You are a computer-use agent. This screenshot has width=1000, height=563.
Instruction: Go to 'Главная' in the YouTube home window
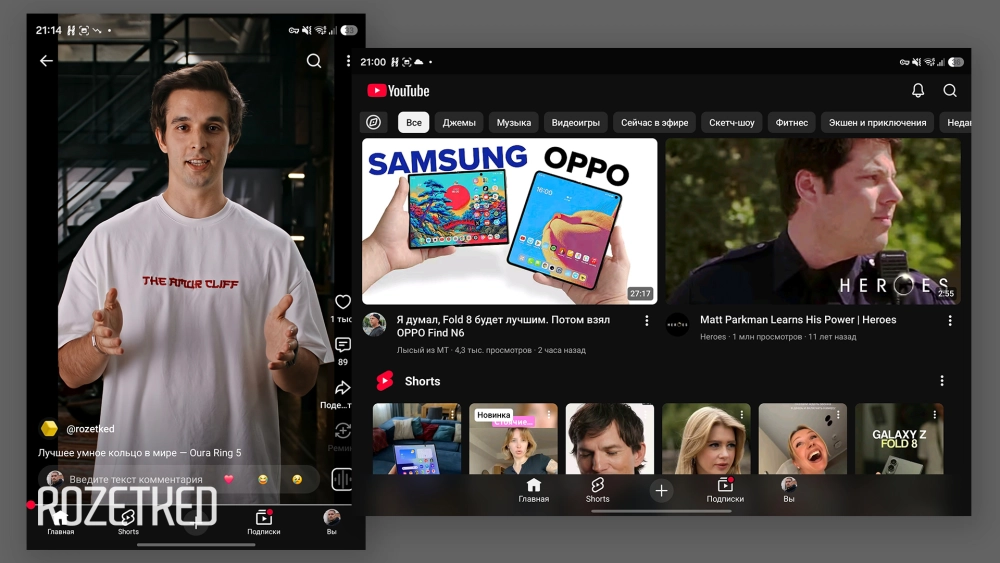(x=534, y=490)
